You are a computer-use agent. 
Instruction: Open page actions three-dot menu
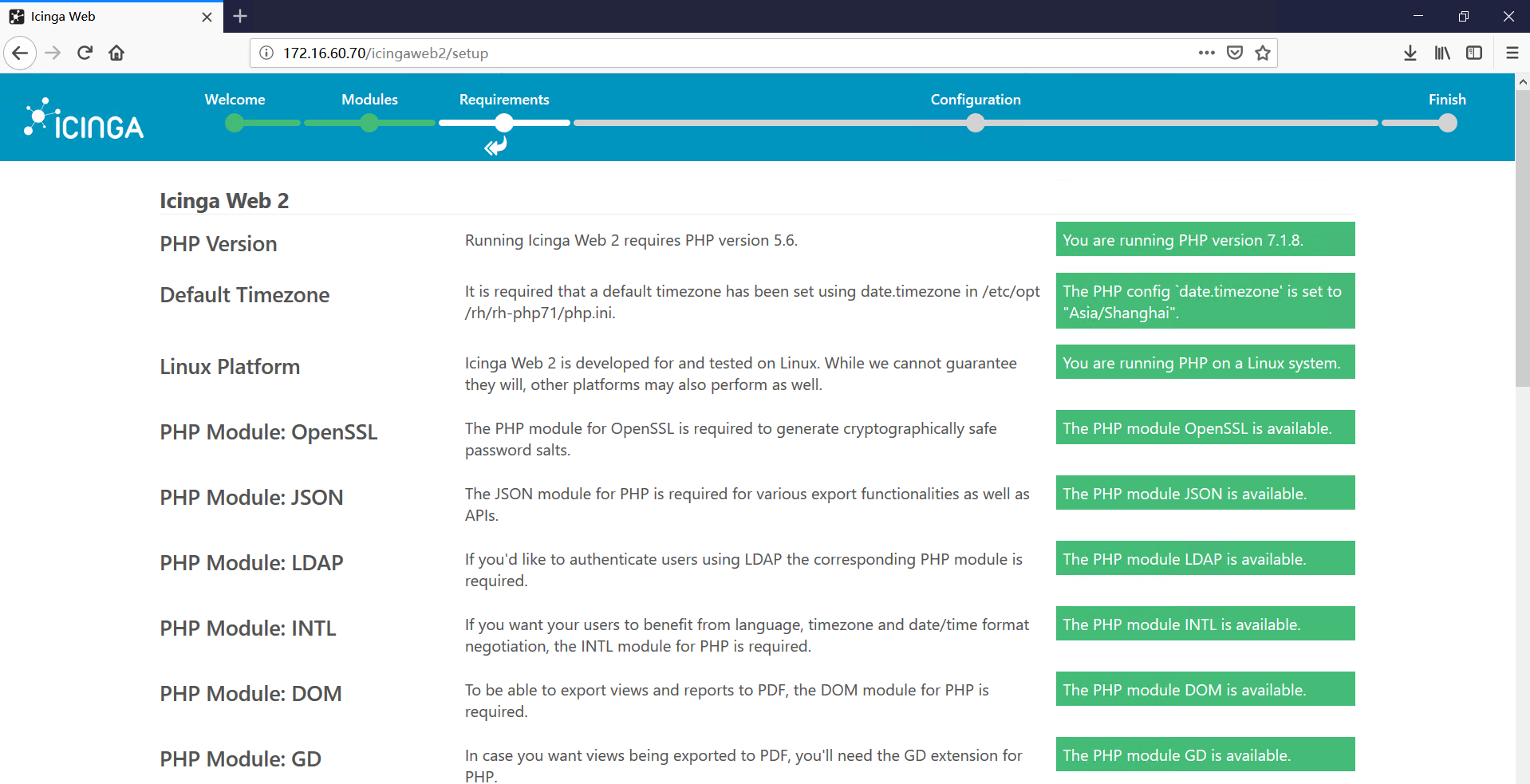click(1206, 53)
